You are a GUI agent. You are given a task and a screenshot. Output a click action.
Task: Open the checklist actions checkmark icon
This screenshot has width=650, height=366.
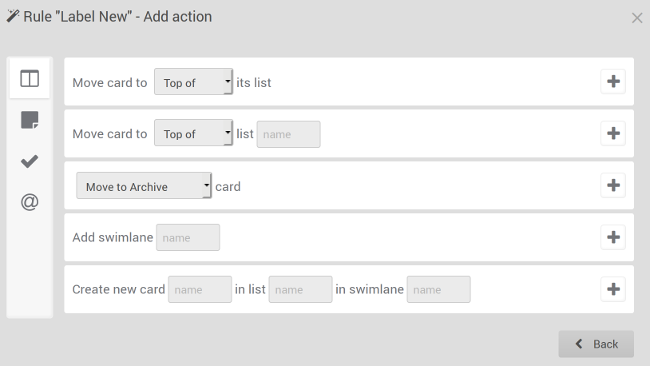29,161
